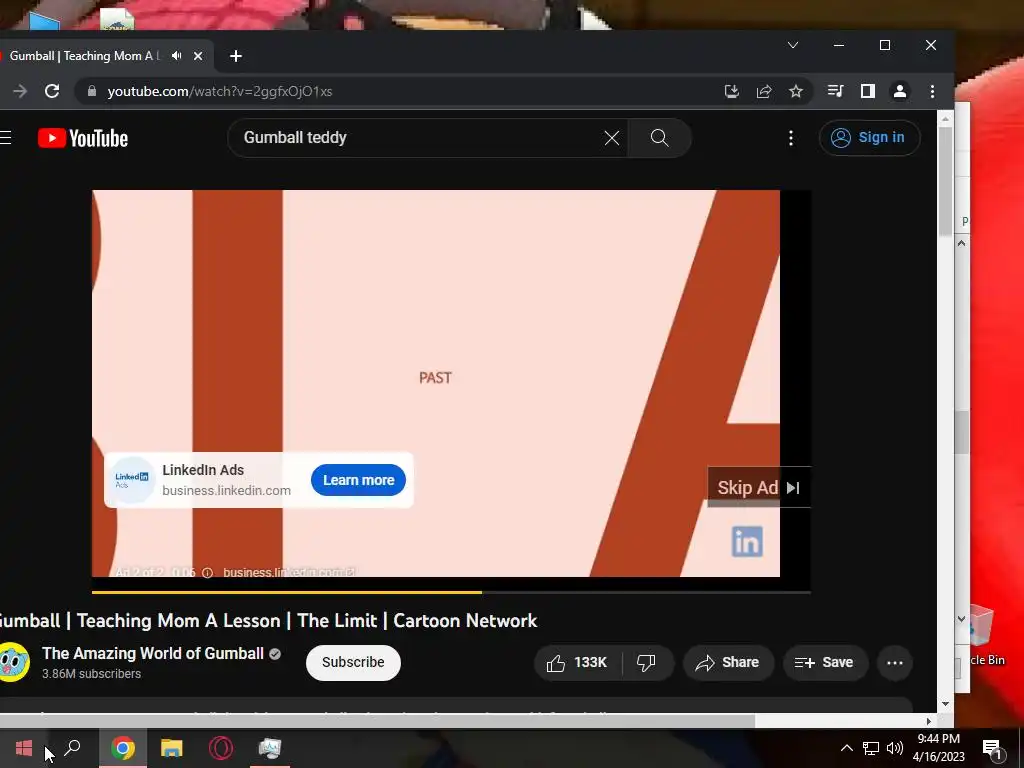Image resolution: width=1024 pixels, height=768 pixels.
Task: Open the YouTube hamburger guide menu
Action: (5, 137)
